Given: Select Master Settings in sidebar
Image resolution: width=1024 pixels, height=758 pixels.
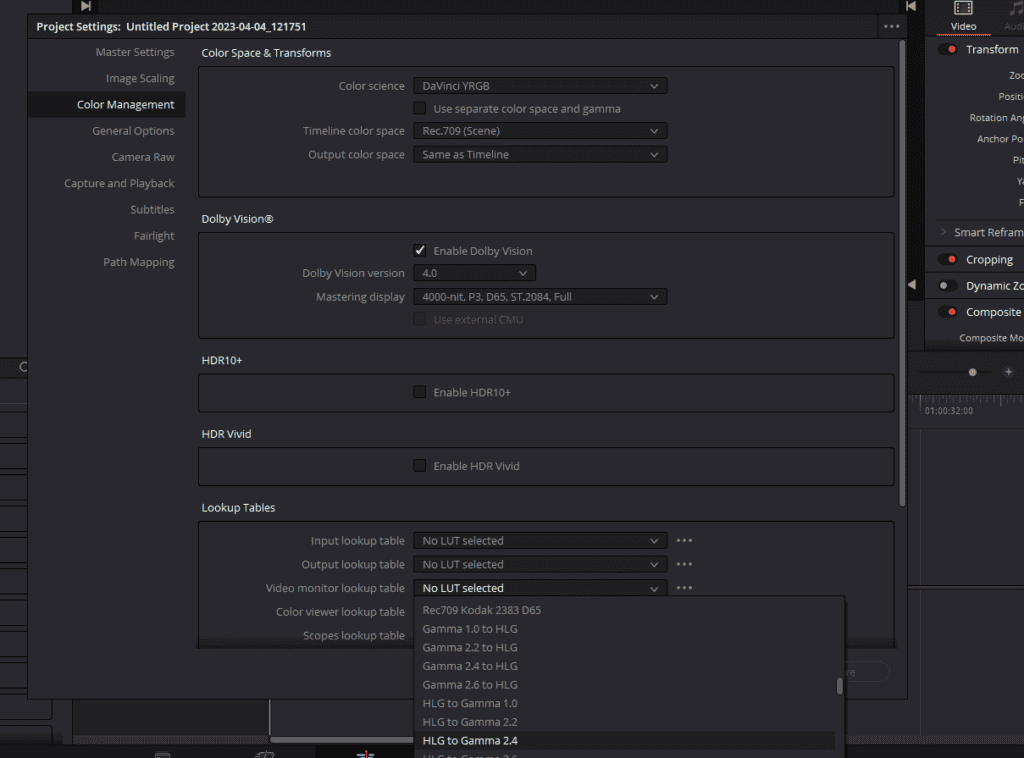Looking at the screenshot, I should point(135,52).
